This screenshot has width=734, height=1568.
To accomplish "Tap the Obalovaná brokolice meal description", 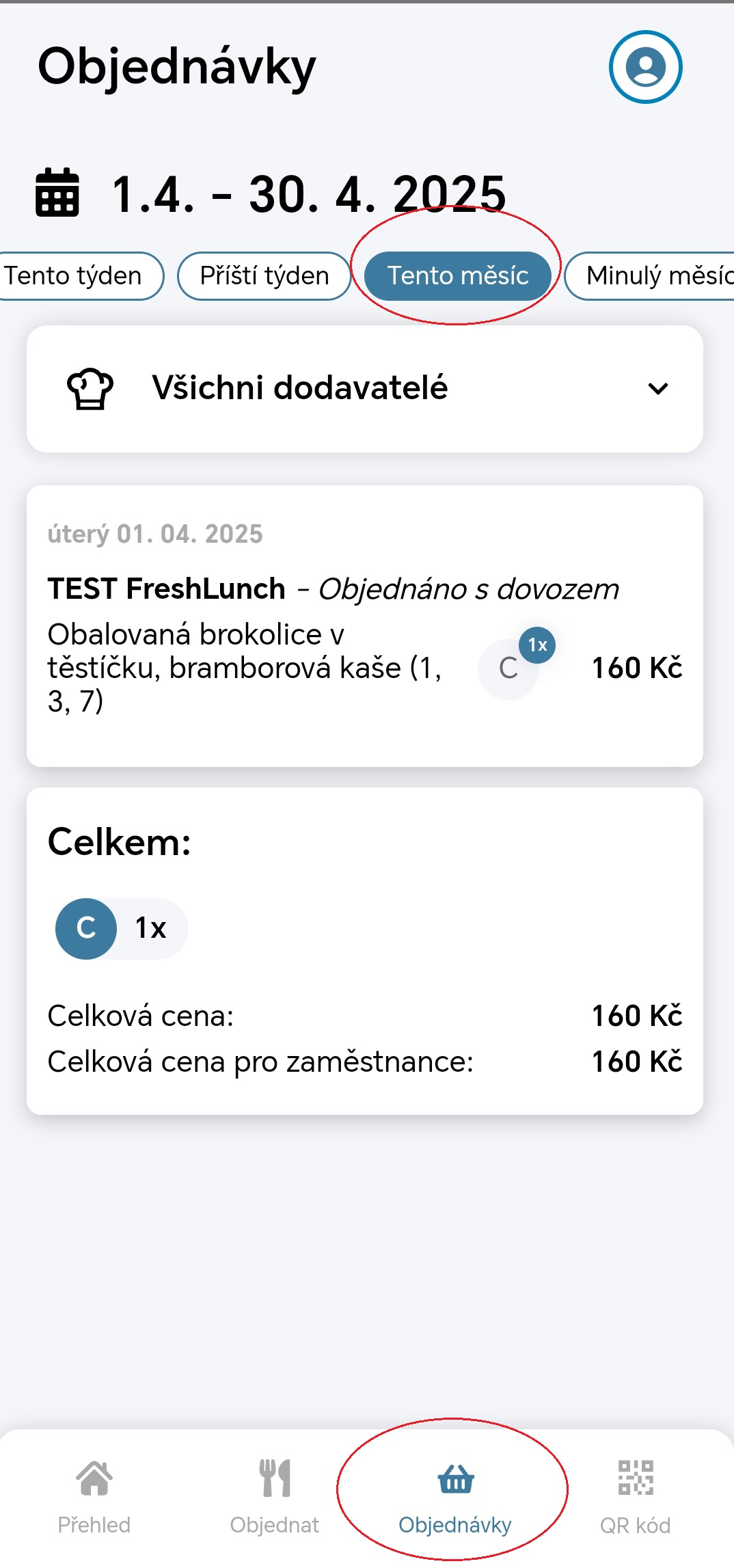I will pos(245,668).
